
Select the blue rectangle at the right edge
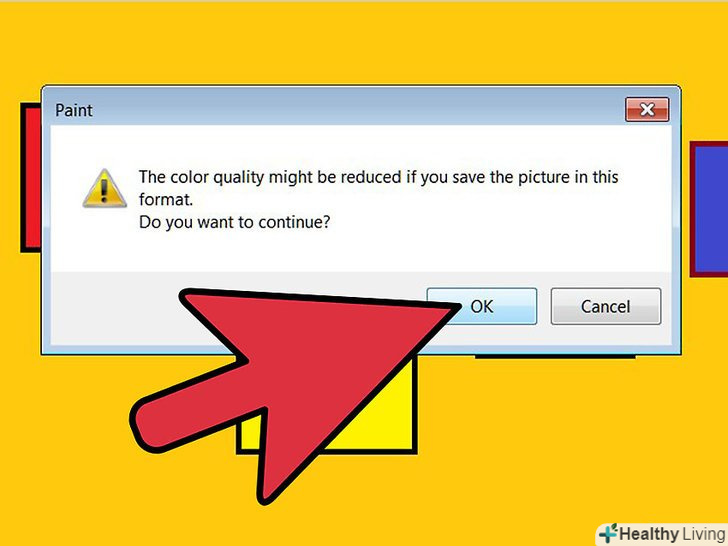[711, 209]
